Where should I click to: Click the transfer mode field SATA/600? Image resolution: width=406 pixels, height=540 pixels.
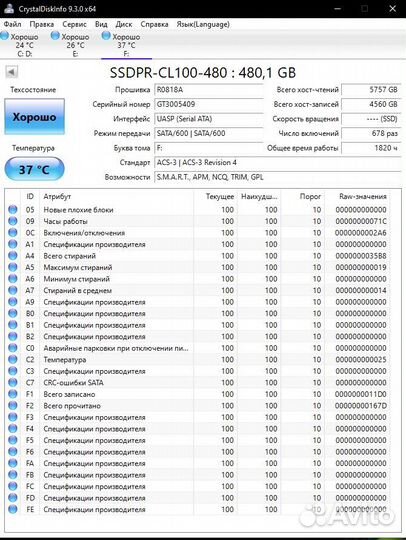click(209, 134)
